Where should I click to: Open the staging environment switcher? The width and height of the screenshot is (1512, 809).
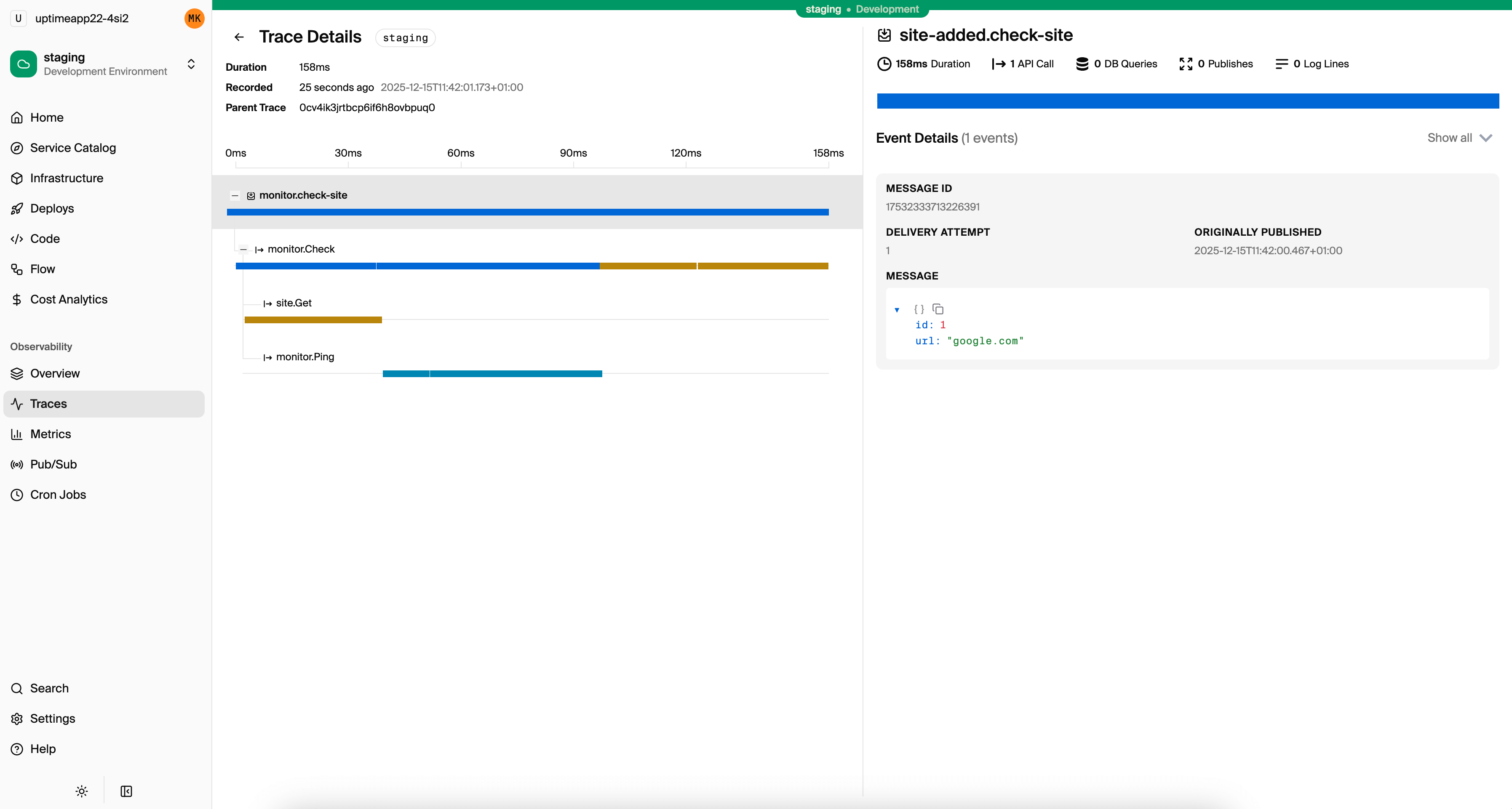point(191,64)
